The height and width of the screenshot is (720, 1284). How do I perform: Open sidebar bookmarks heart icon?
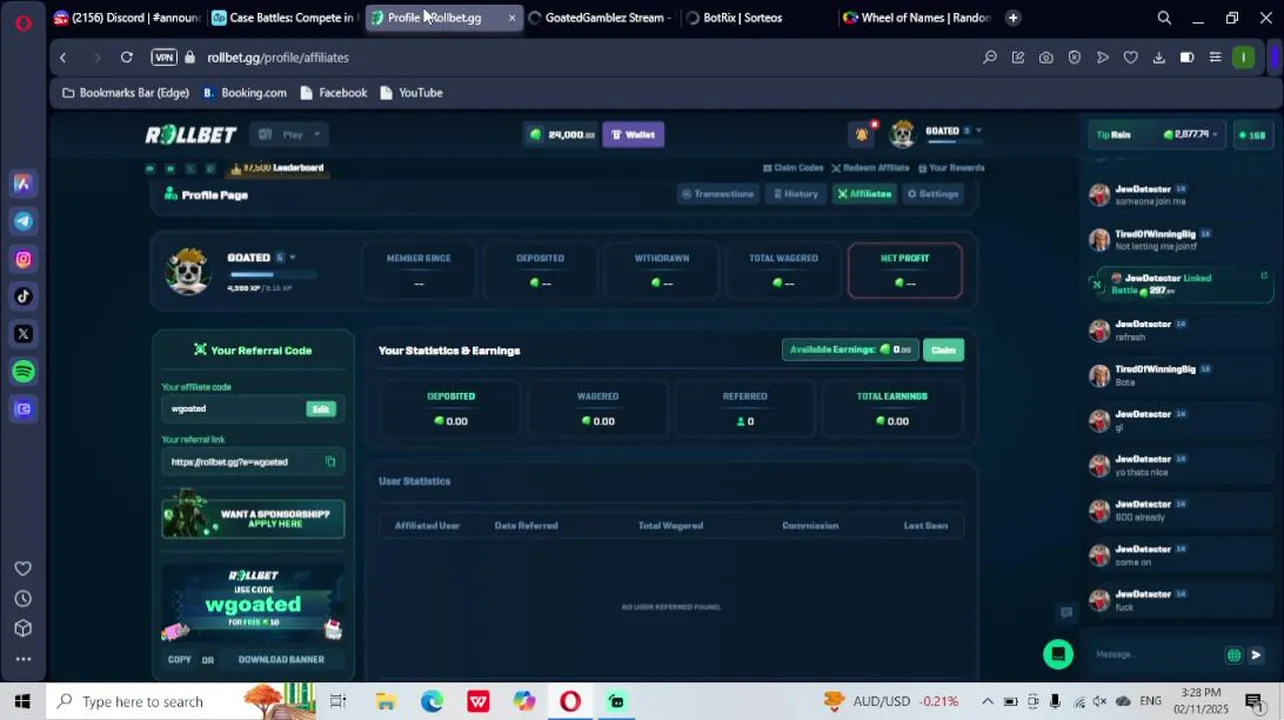pyautogui.click(x=23, y=569)
